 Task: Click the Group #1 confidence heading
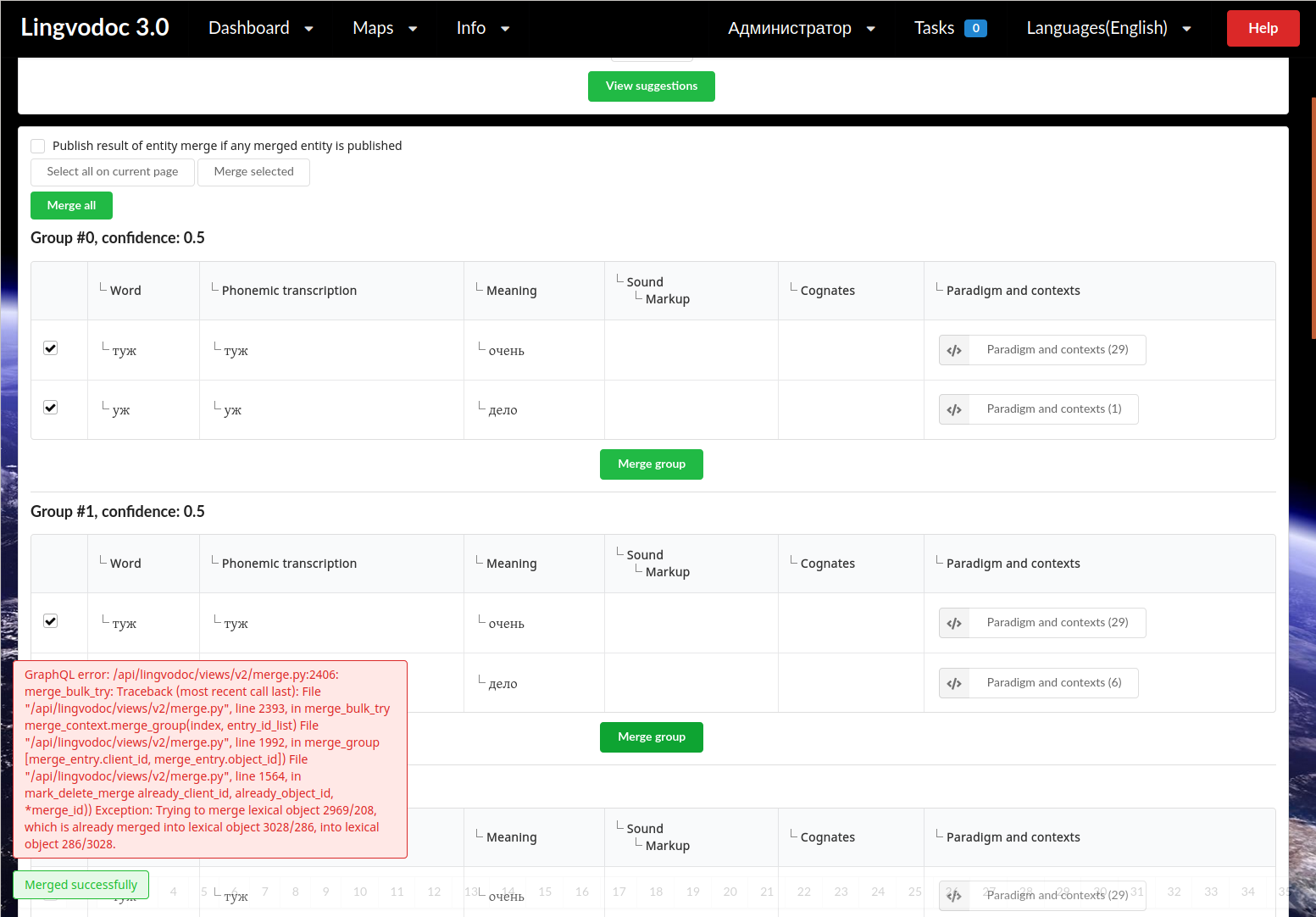click(118, 512)
